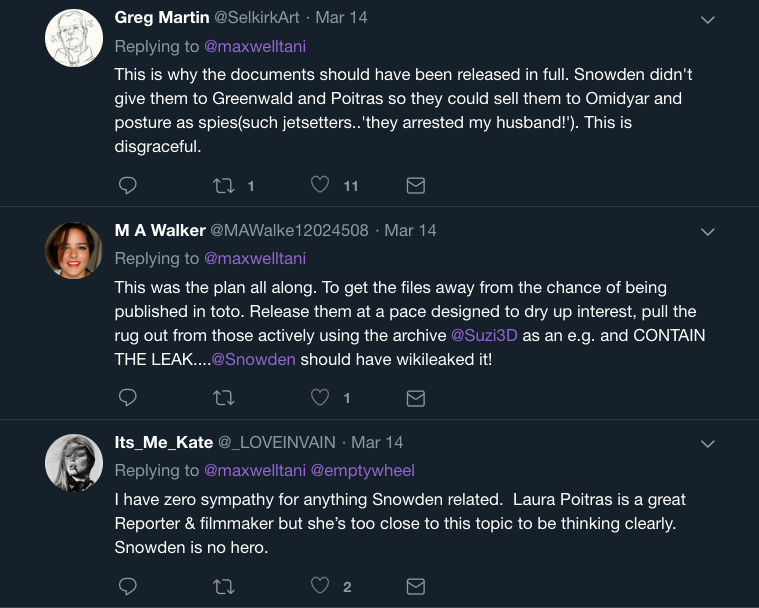Open the @Snowden profile mention
The image size is (759, 608).
pyautogui.click(x=253, y=359)
